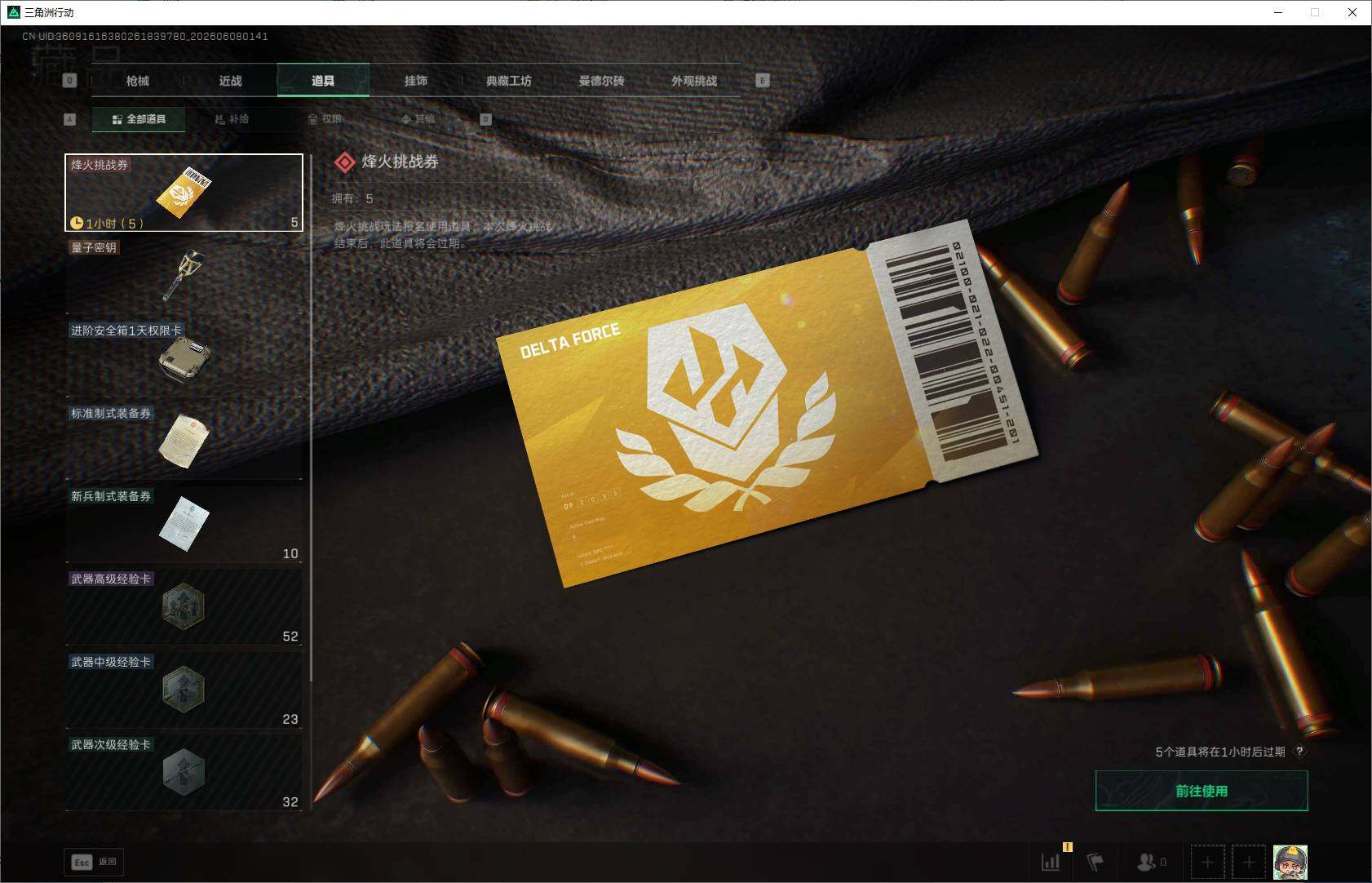This screenshot has height=883, width=1372.
Task: Click the Esc 返回 back button
Action: point(95,862)
